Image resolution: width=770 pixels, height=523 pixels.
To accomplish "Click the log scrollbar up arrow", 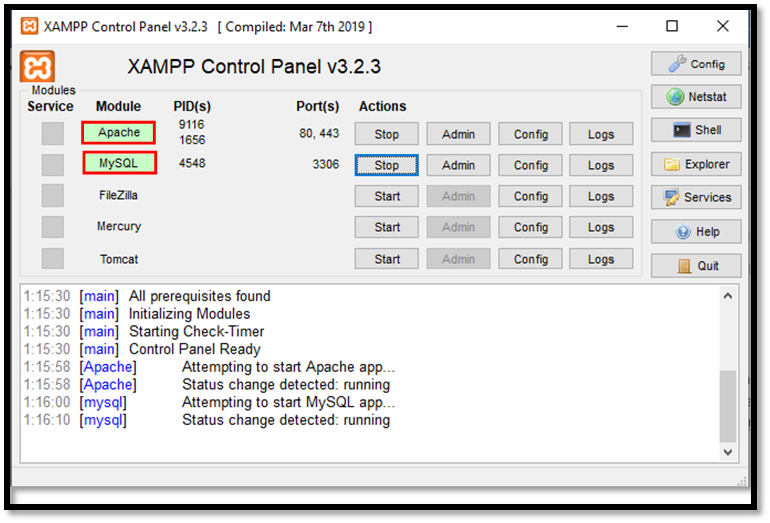I will (x=728, y=295).
